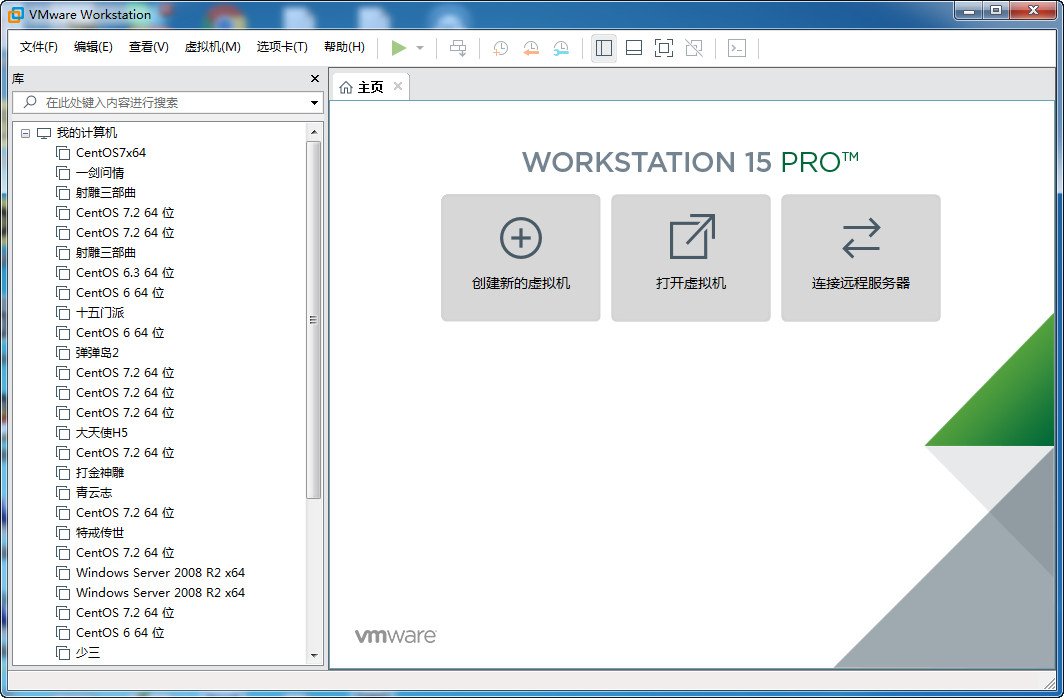The width and height of the screenshot is (1064, 698).
Task: Click the library scrollbar up arrow
Action: pyautogui.click(x=314, y=132)
